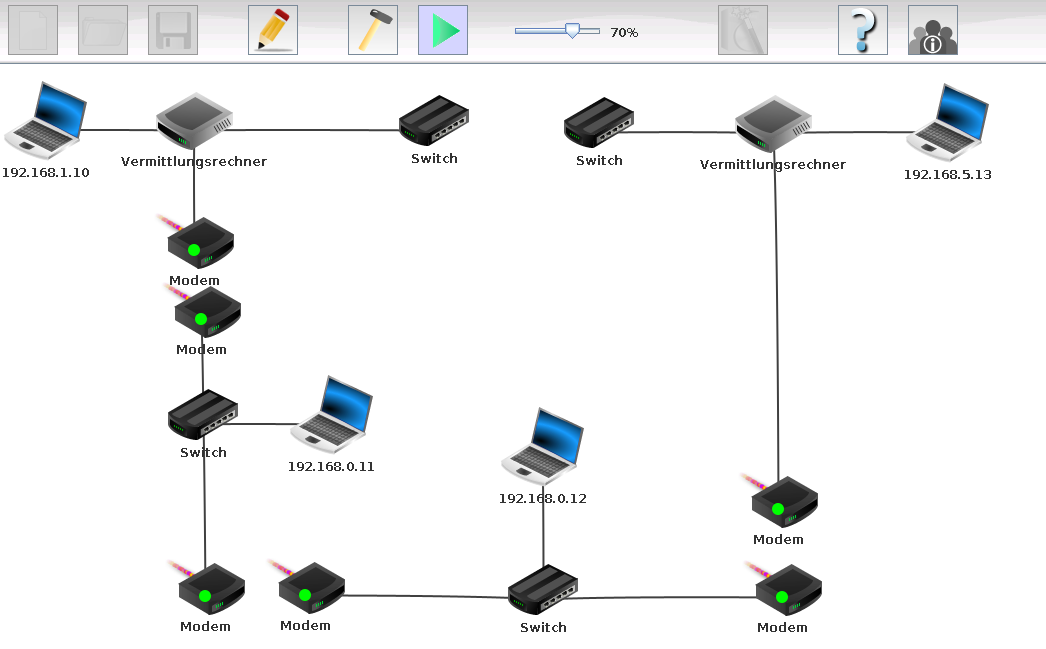Select the laptop labeled 192.168.1.10
The image size is (1046, 649).
pyautogui.click(x=45, y=121)
